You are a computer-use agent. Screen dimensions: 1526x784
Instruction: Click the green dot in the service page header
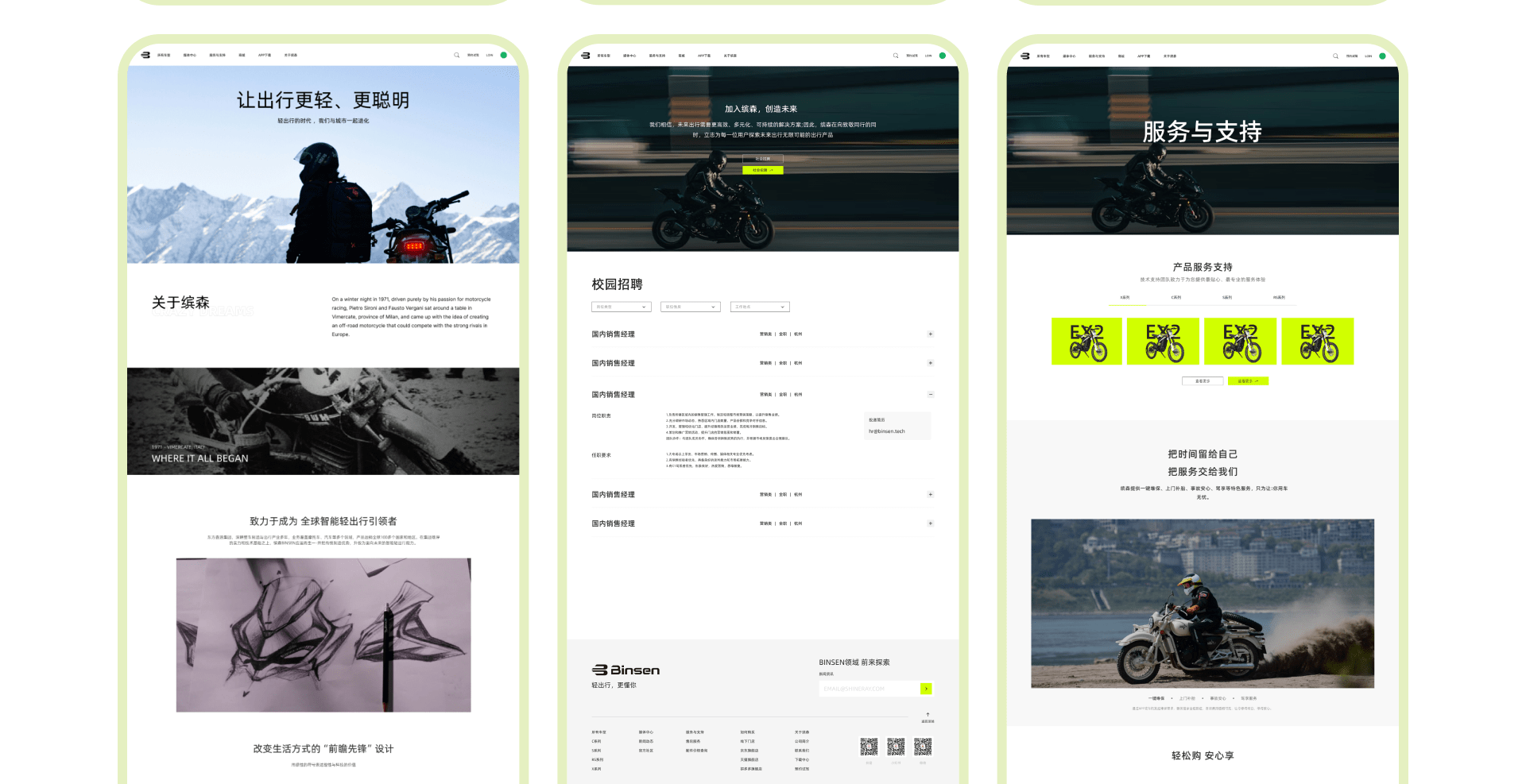tap(1382, 56)
